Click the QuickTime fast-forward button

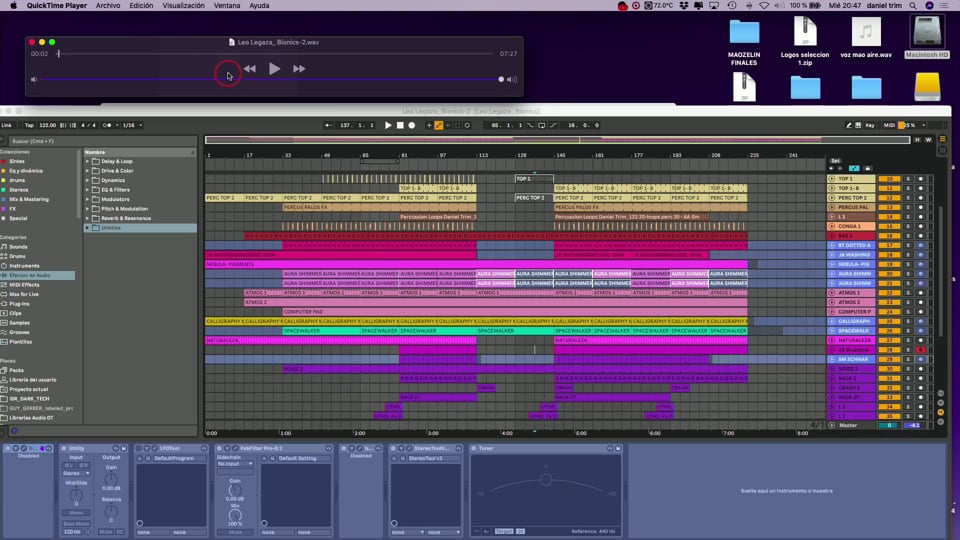[x=299, y=69]
